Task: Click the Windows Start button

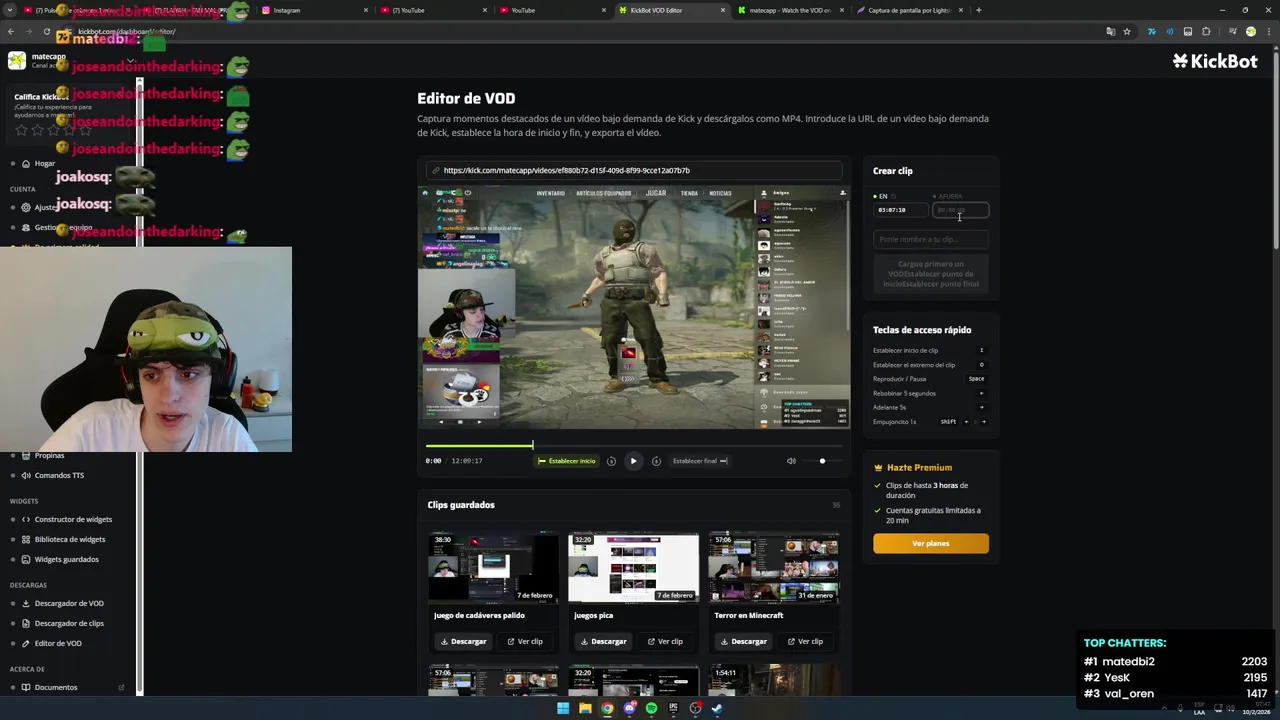Action: tap(563, 708)
